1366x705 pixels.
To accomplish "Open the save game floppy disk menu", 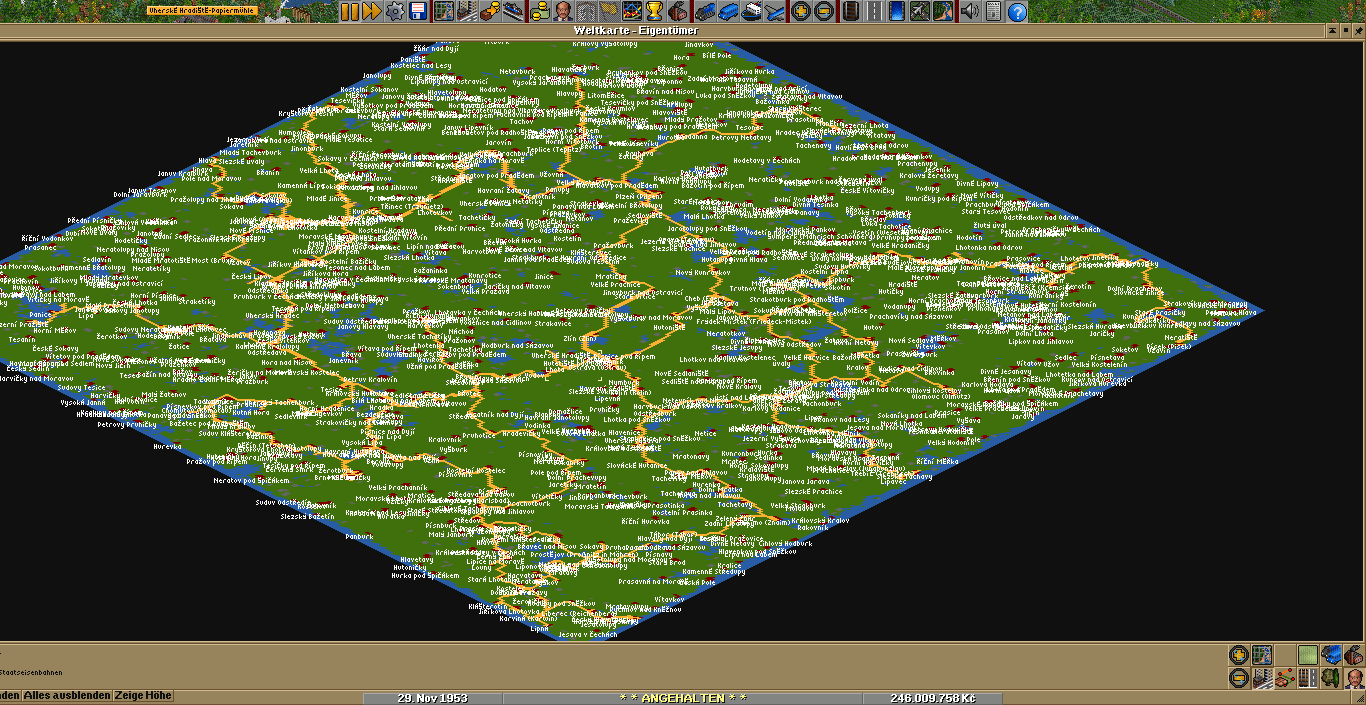I will click(417, 11).
